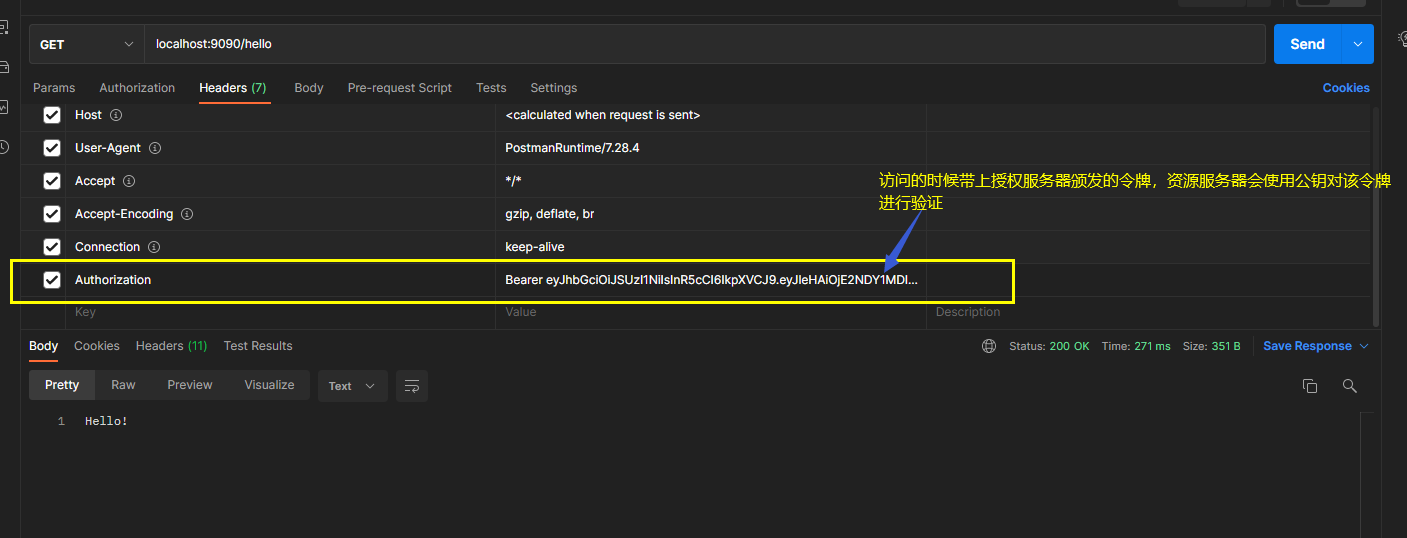
Task: Open the response Cookies tab
Action: pos(97,346)
